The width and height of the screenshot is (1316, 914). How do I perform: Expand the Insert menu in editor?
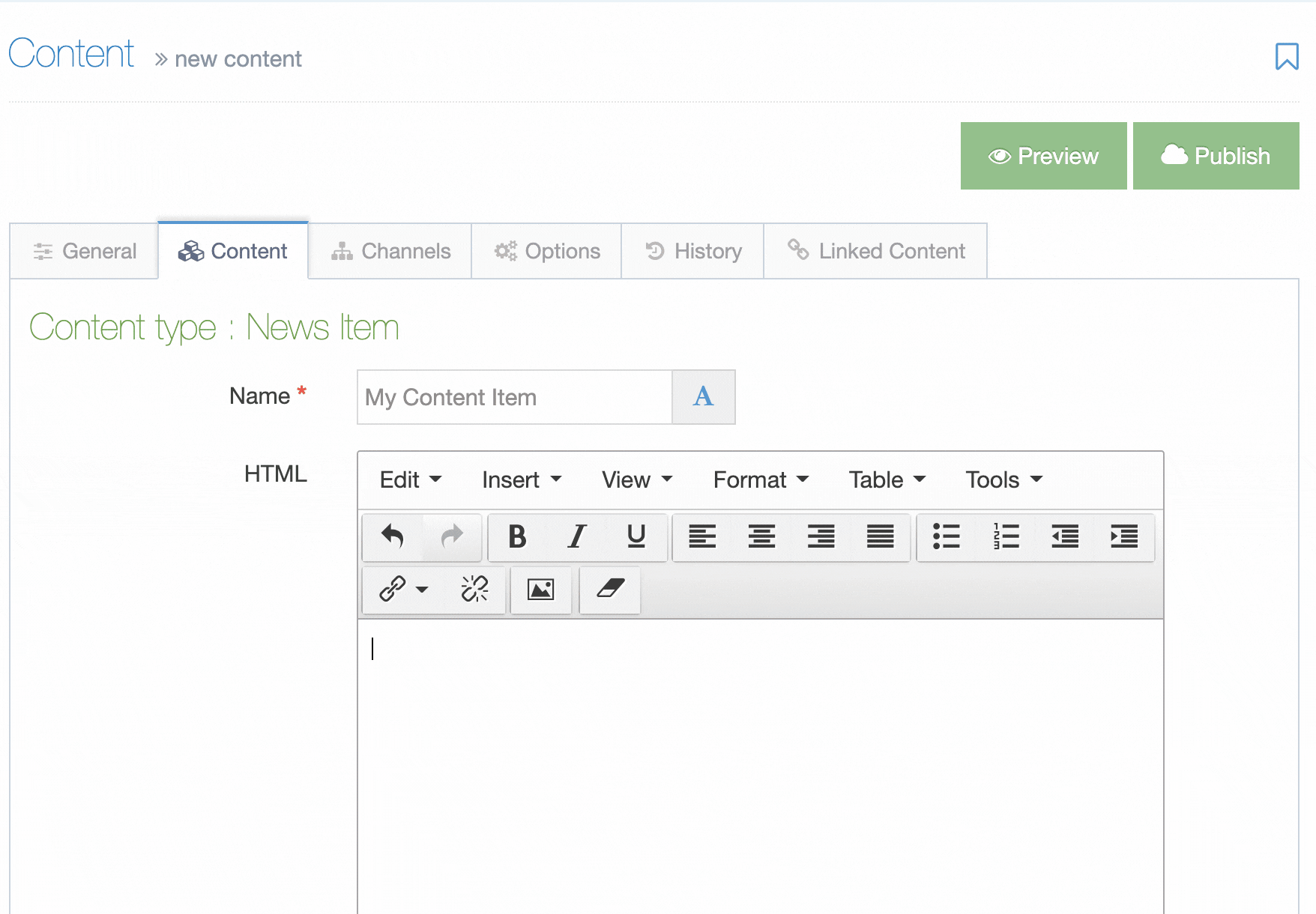(522, 479)
